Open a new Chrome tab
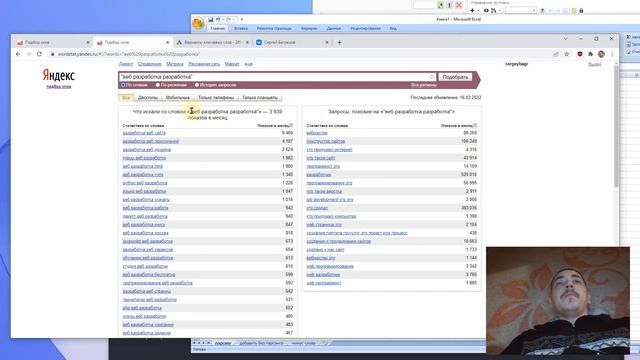The width and height of the screenshot is (640, 360). [339, 42]
